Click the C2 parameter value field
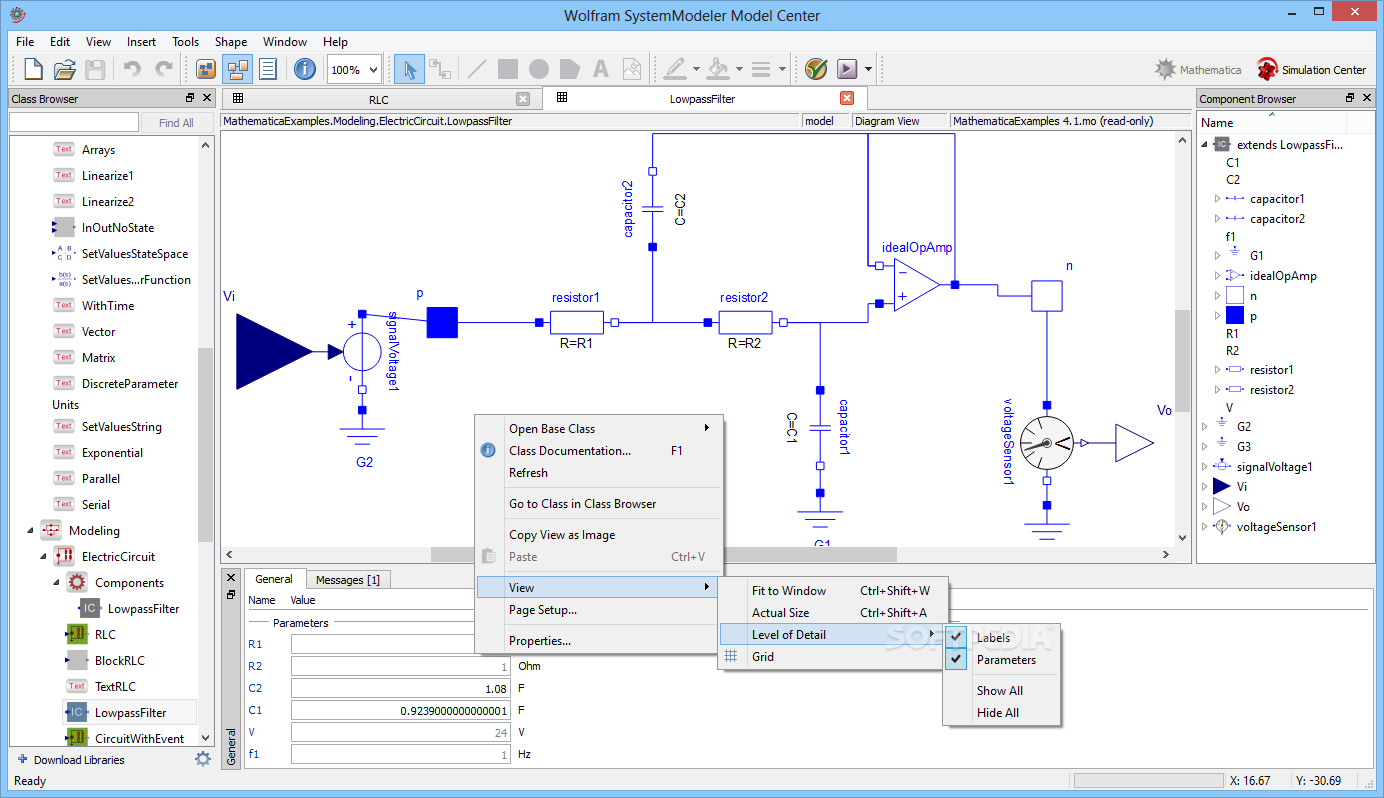 401,688
